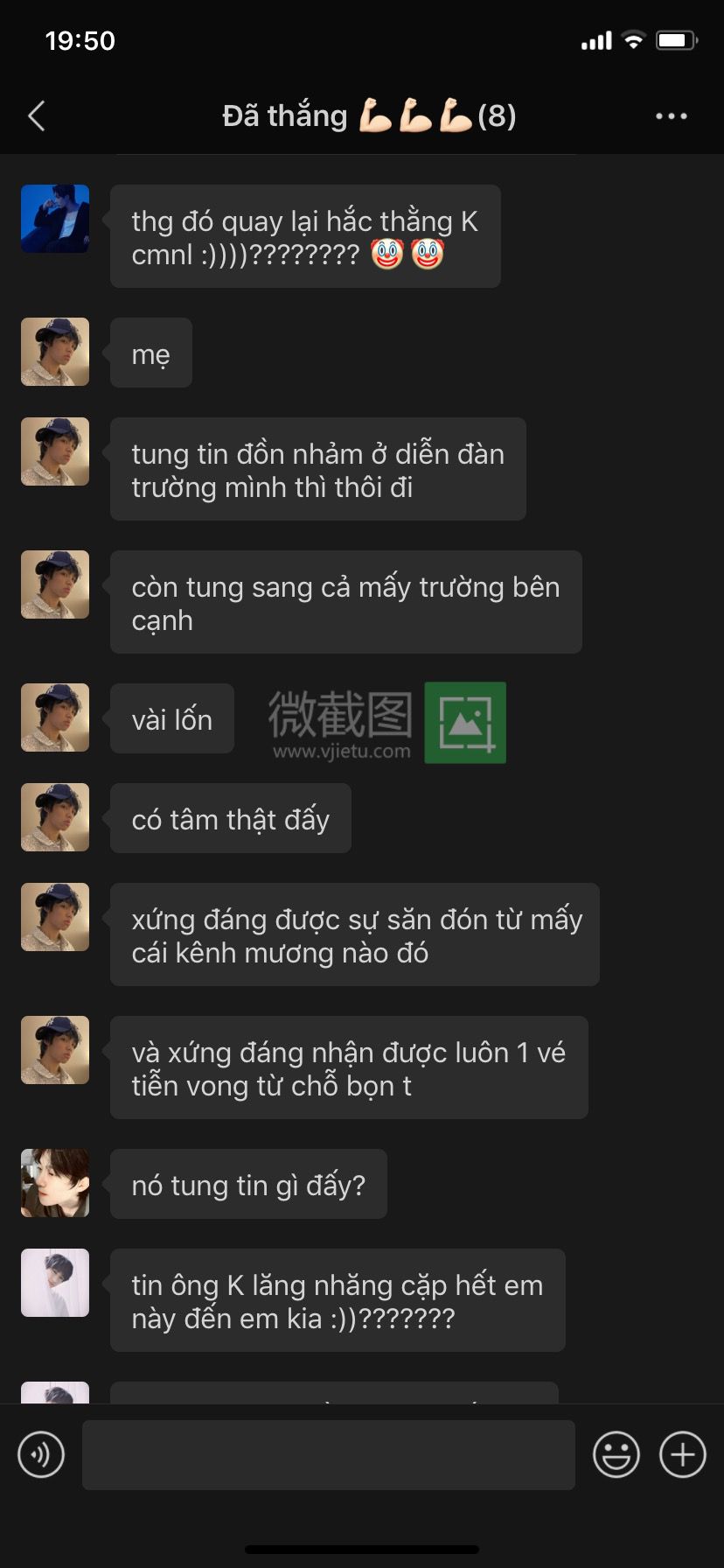Select the "vài lốn" message bubble

tap(172, 718)
